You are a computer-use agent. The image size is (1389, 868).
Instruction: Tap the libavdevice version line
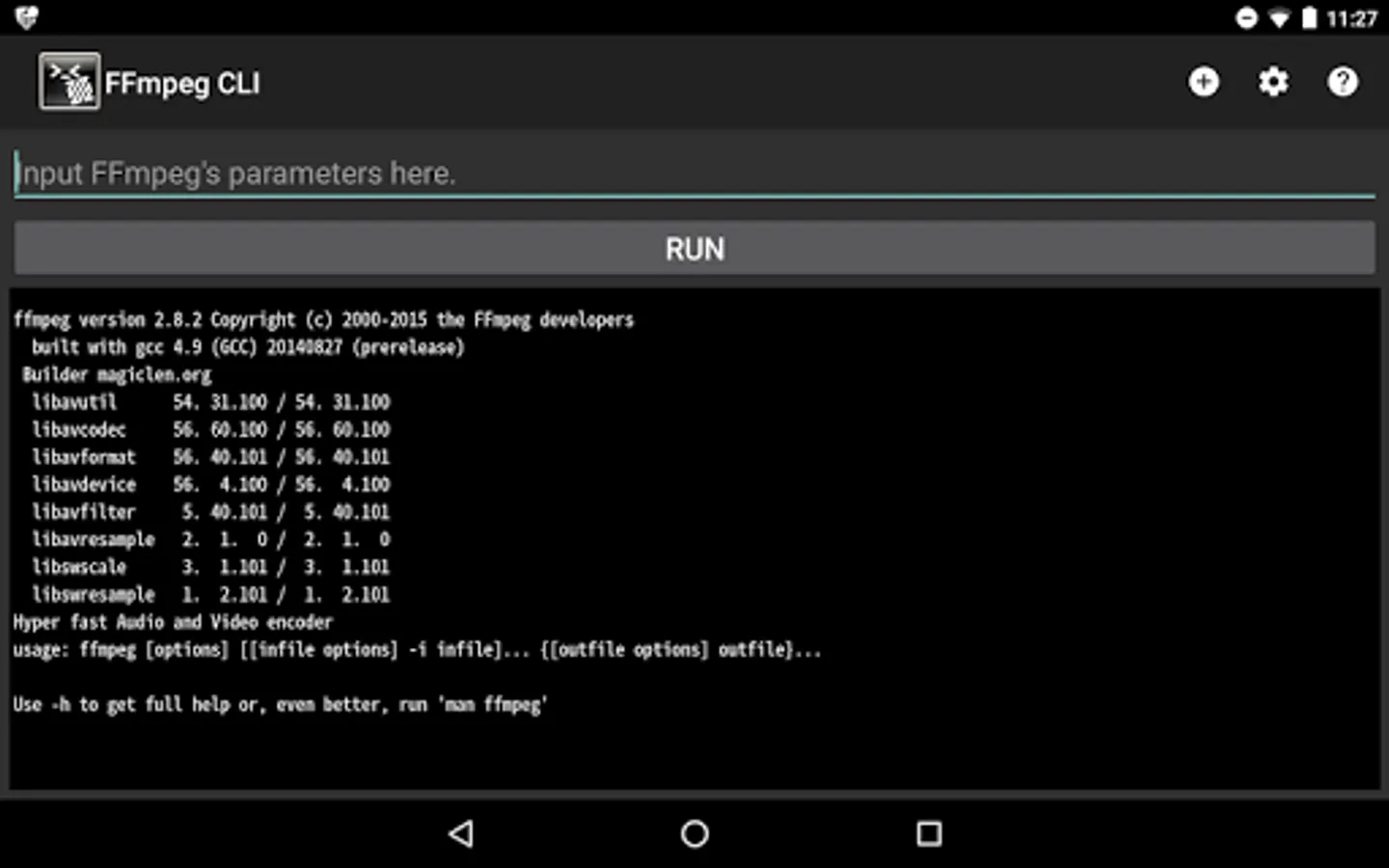point(211,484)
